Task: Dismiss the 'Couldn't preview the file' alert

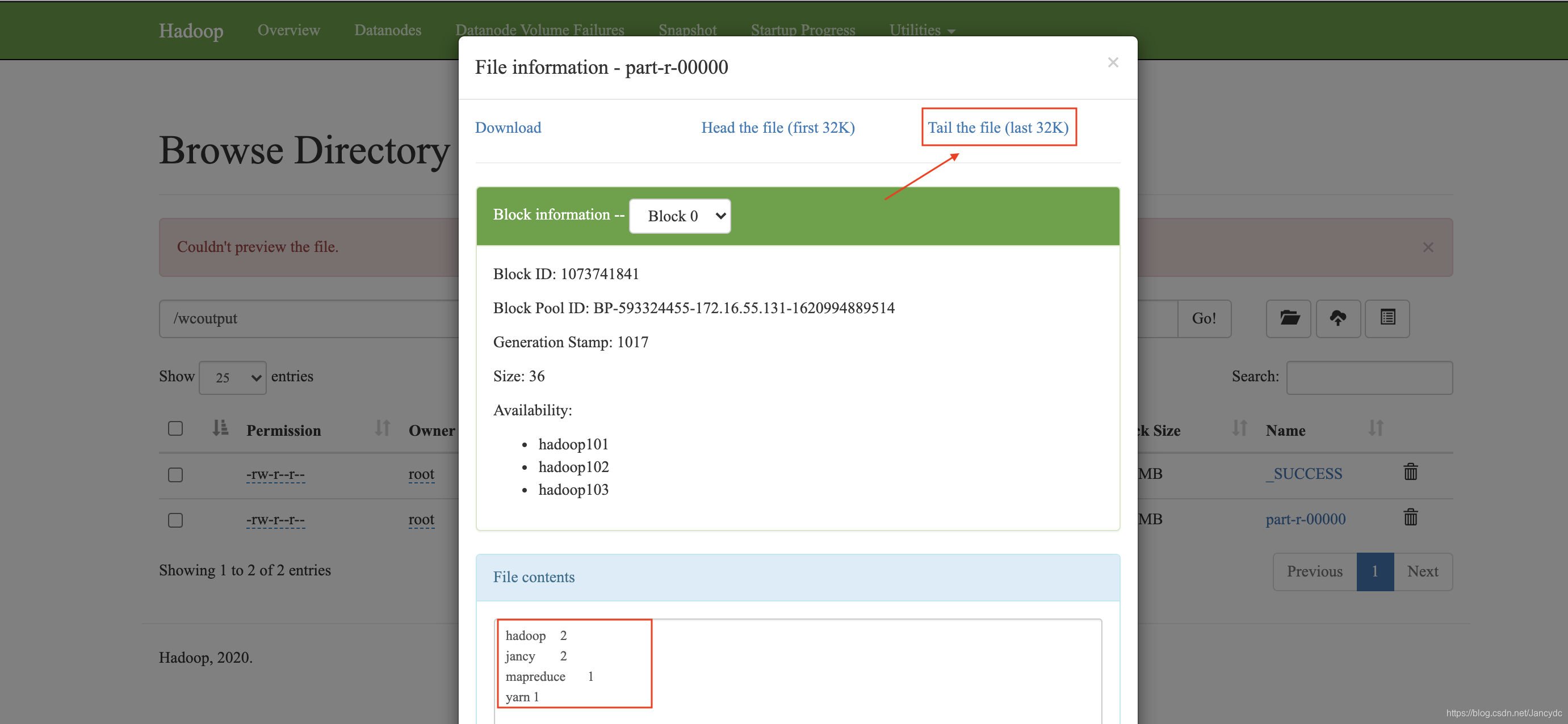Action: [1428, 247]
